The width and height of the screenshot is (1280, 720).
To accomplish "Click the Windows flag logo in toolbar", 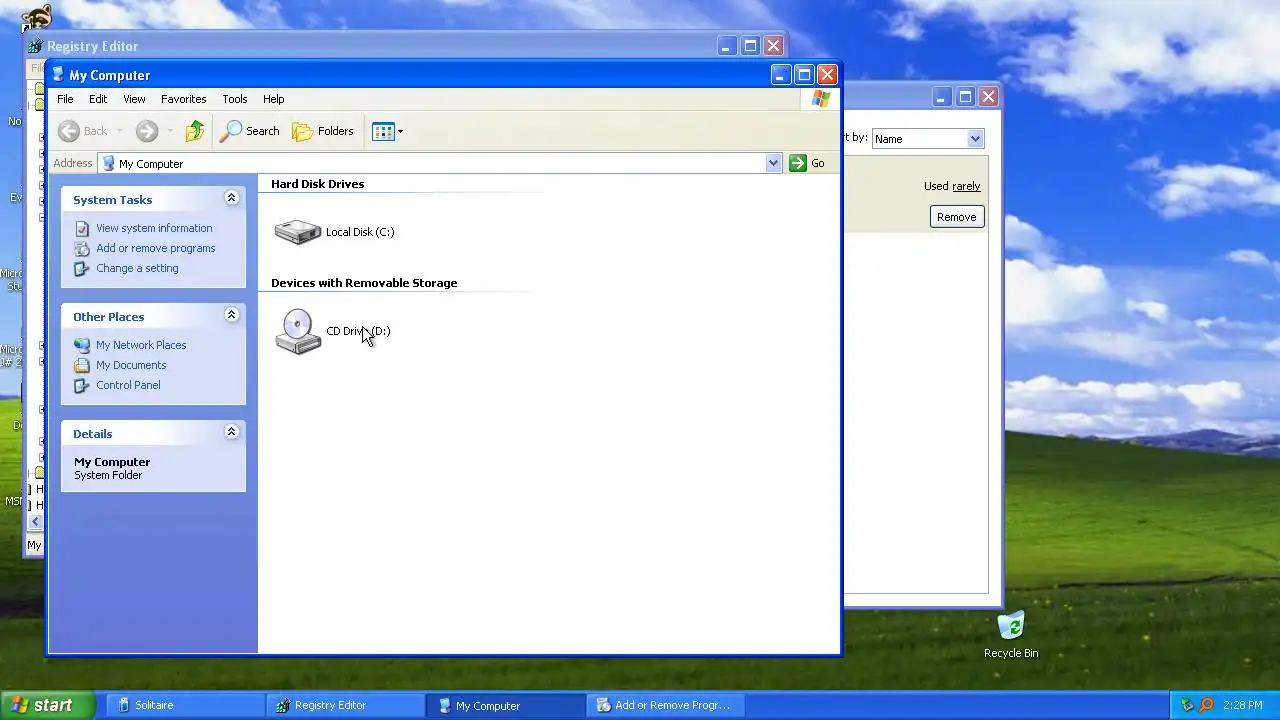I will (x=820, y=99).
